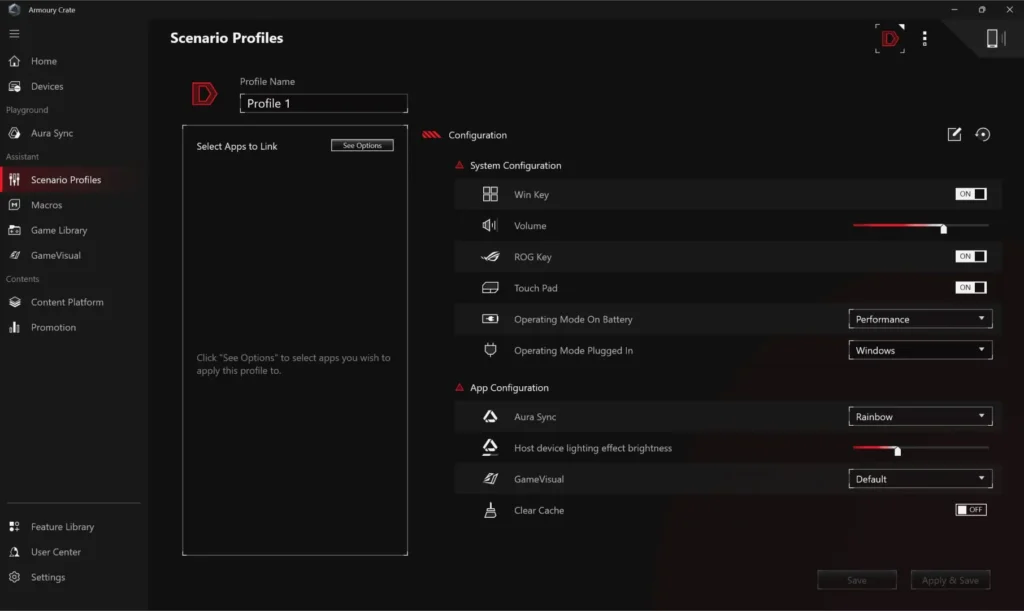This screenshot has height=611, width=1024.
Task: Turn on the Clear Cache switch
Action: click(x=970, y=509)
